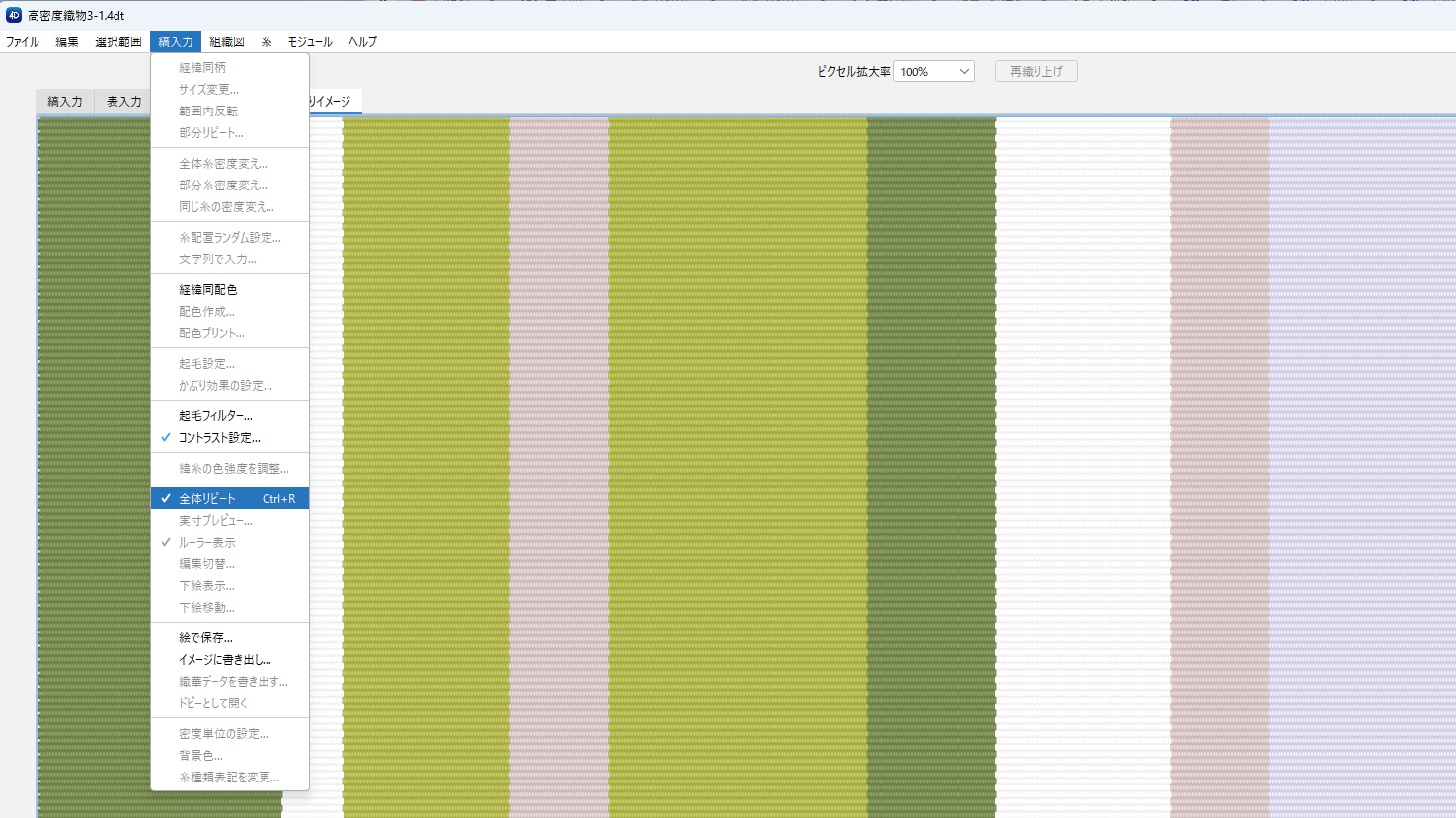1456x818 pixels.
Task: Open the ピクセル拡大率 100% zoom dropdown
Action: (x=934, y=72)
